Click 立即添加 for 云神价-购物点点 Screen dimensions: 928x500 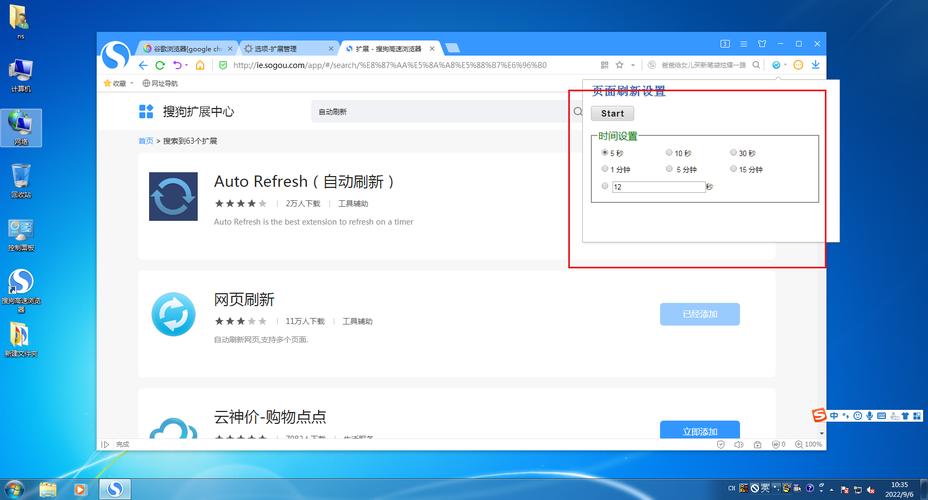click(700, 430)
